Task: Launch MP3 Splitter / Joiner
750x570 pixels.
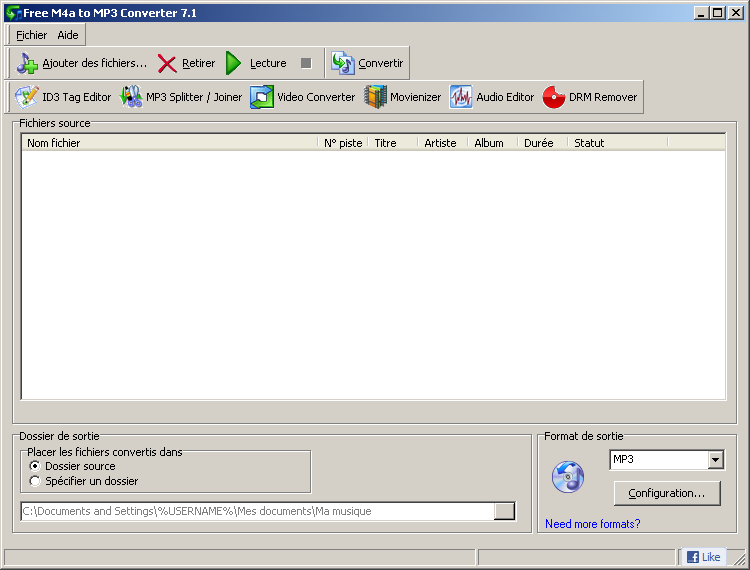Action: pyautogui.click(x=181, y=97)
